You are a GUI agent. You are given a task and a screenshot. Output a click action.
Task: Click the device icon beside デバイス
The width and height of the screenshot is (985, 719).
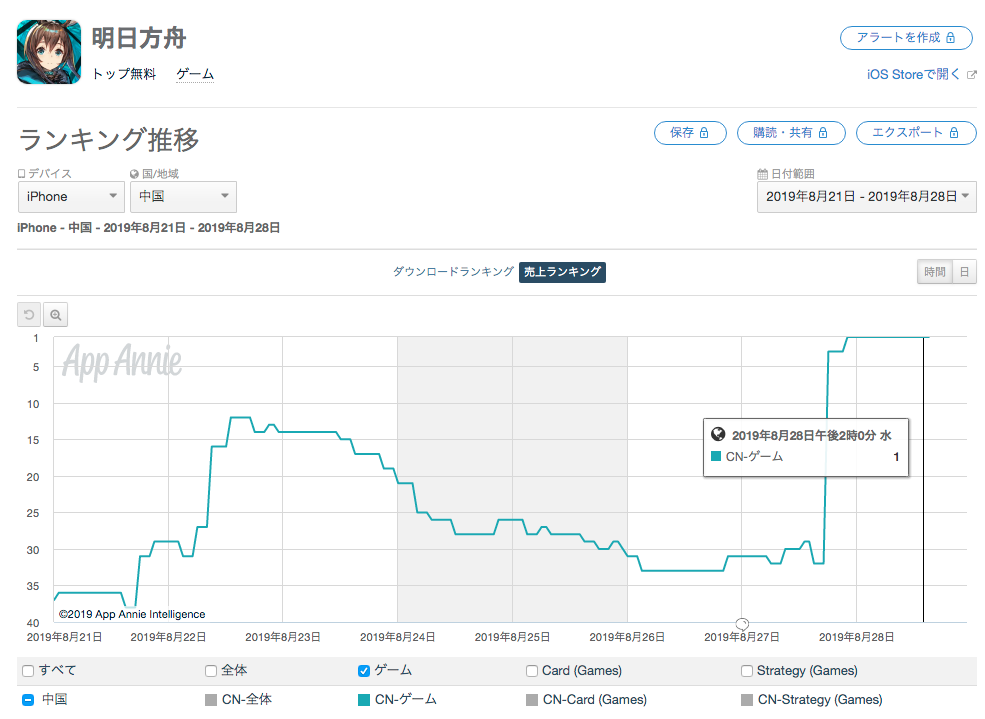pos(21,173)
